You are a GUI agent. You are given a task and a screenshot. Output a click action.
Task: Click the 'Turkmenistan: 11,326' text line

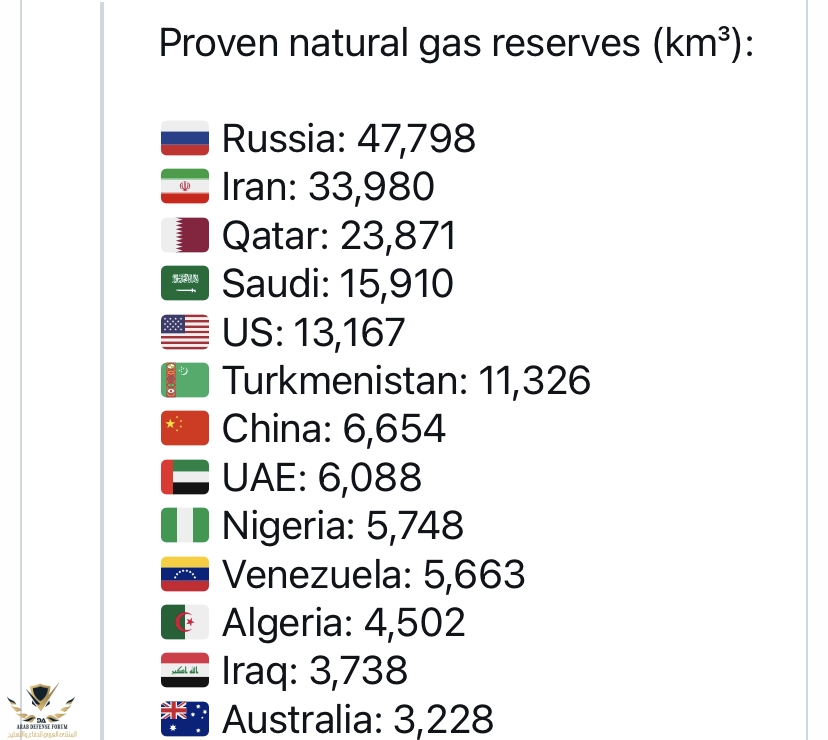[406, 380]
